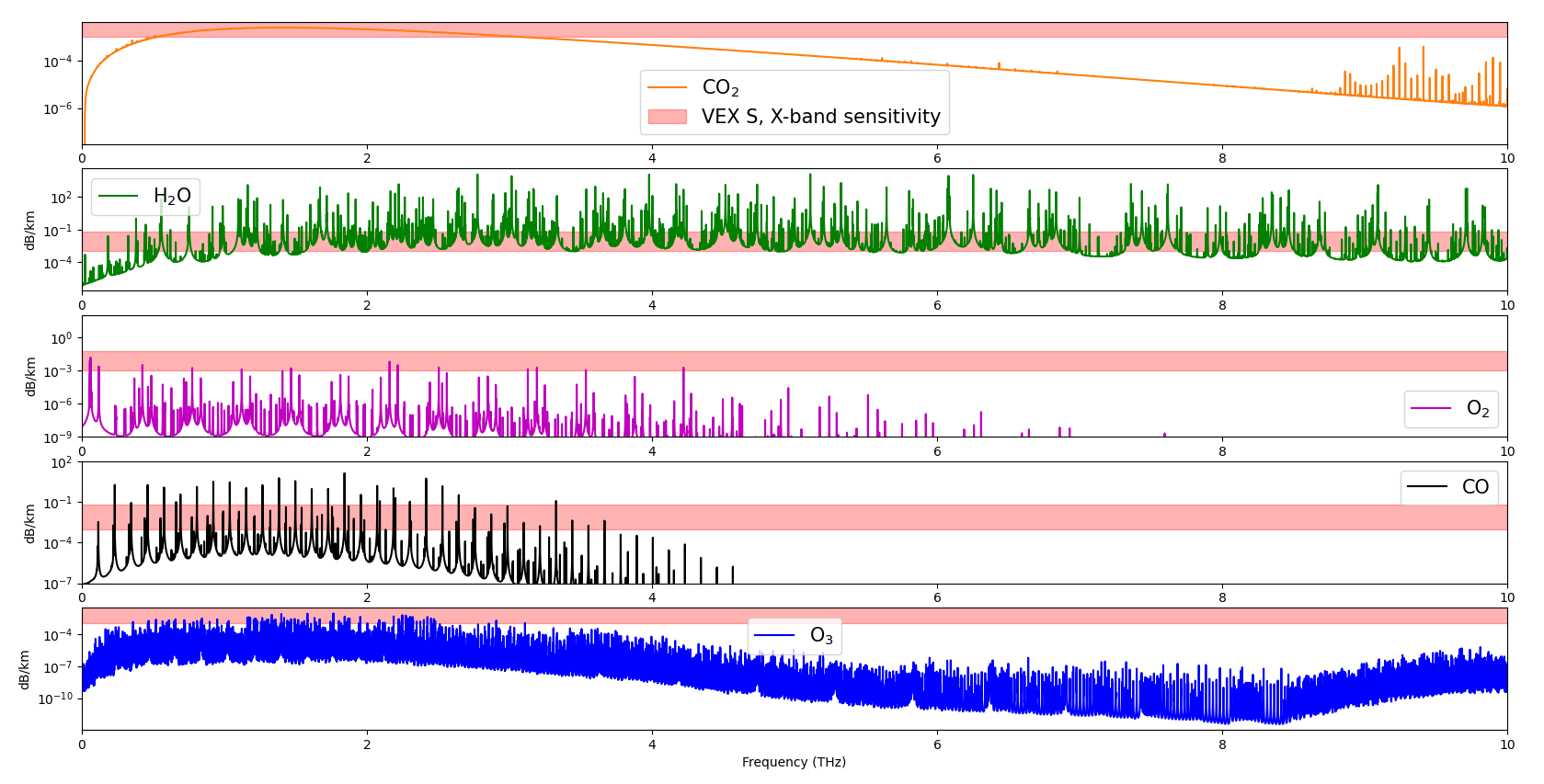Click the O2 legend label
Image resolution: width=1544 pixels, height=784 pixels.
tap(1478, 410)
